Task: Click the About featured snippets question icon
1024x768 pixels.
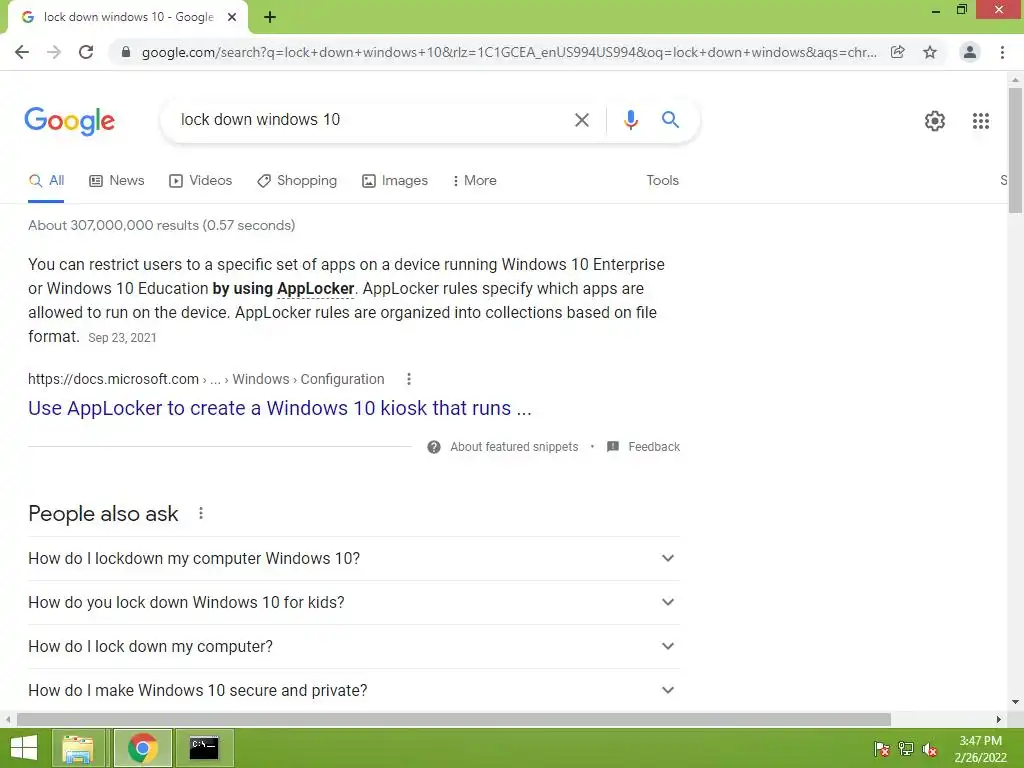Action: pos(434,447)
